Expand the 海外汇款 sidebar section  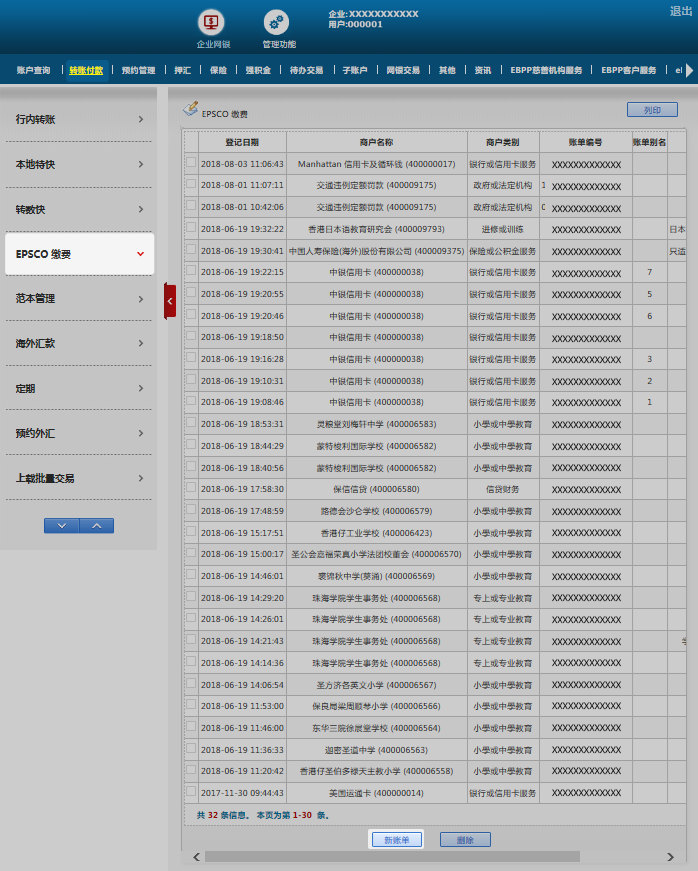coord(78,343)
